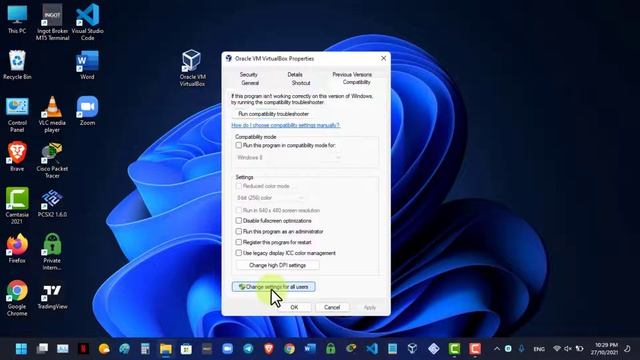Click Change settings for all users button
Viewport: 640px width, 360px height.
[273, 287]
